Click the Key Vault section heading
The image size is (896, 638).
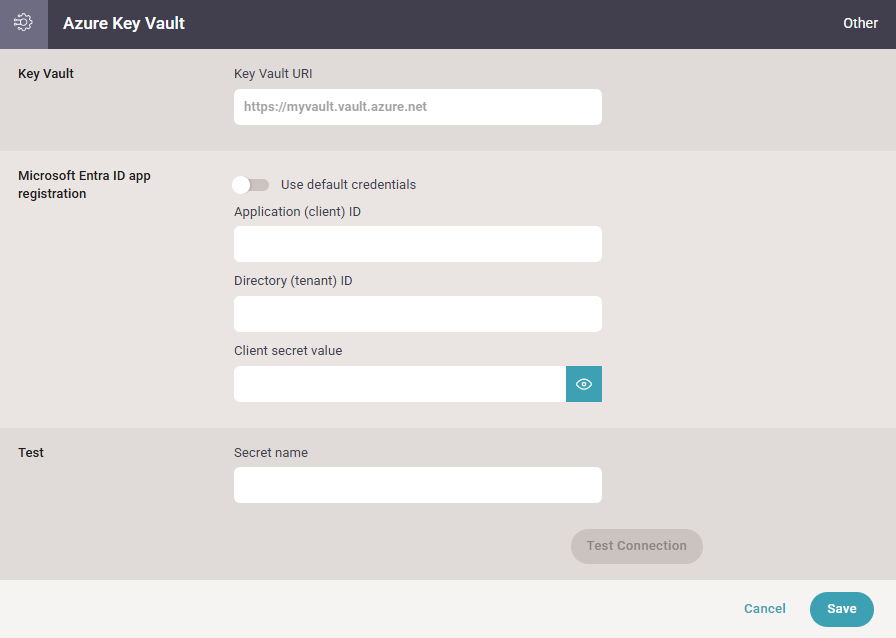coord(46,74)
